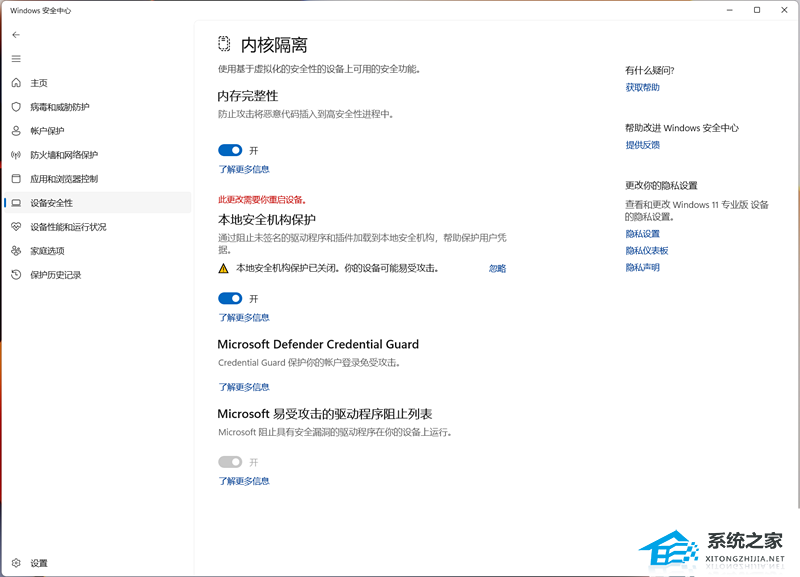This screenshot has height=577, width=800.
Task: Click the Microsoft Defender Credential Guard heading
Action: point(318,344)
